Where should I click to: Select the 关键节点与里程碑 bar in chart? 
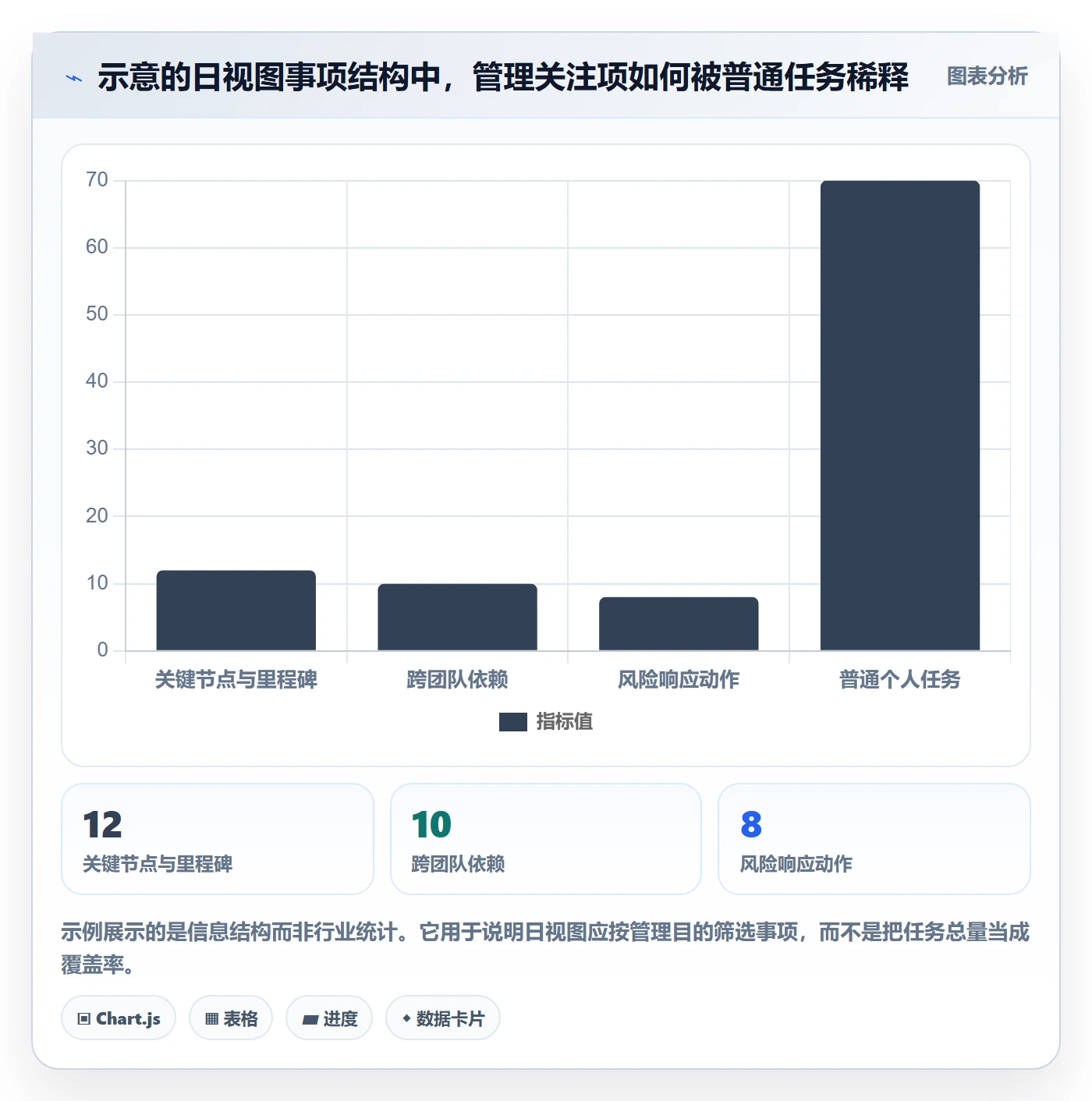(x=236, y=610)
